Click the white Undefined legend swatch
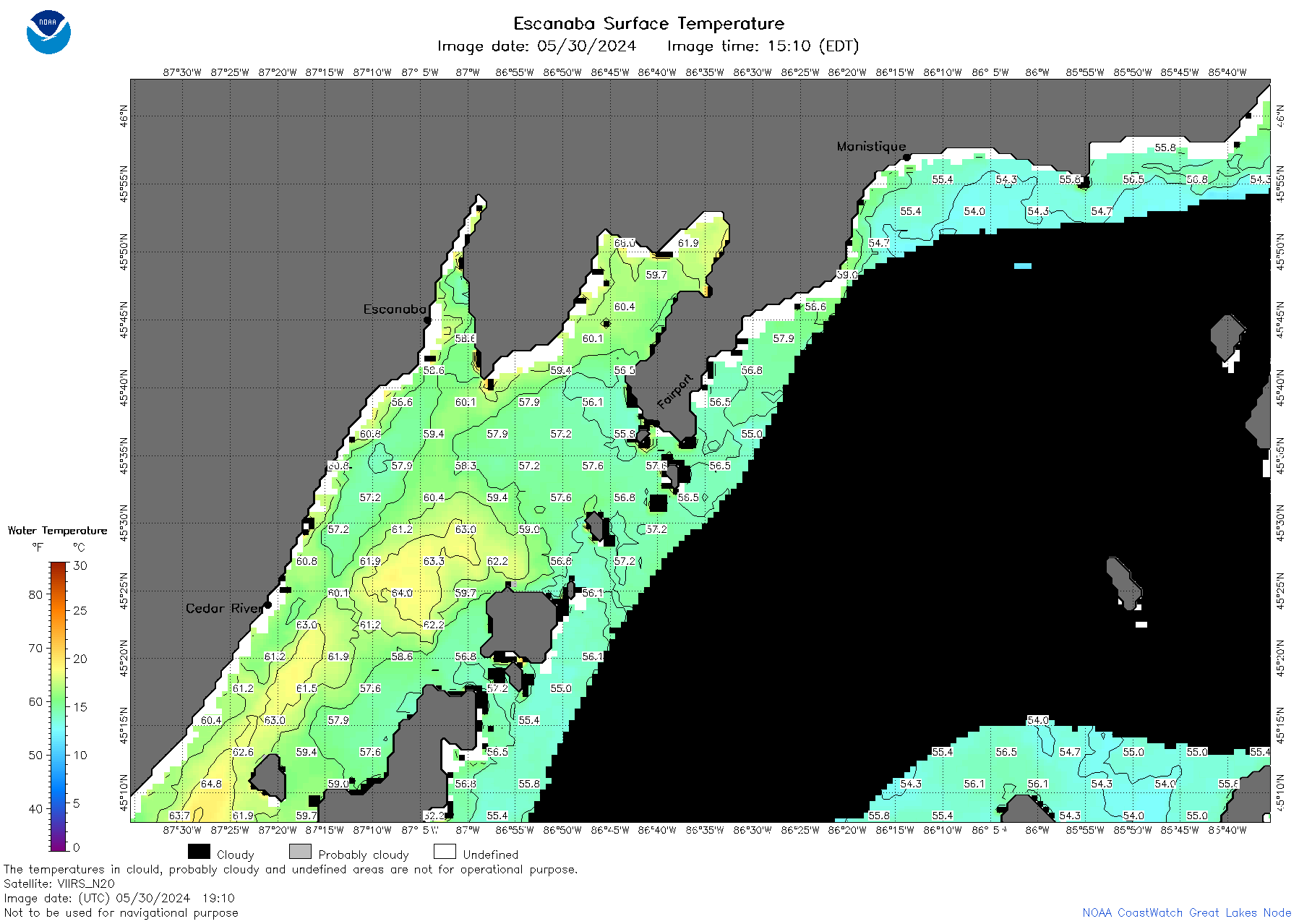Screen dimensions: 1299x924 coord(445,852)
